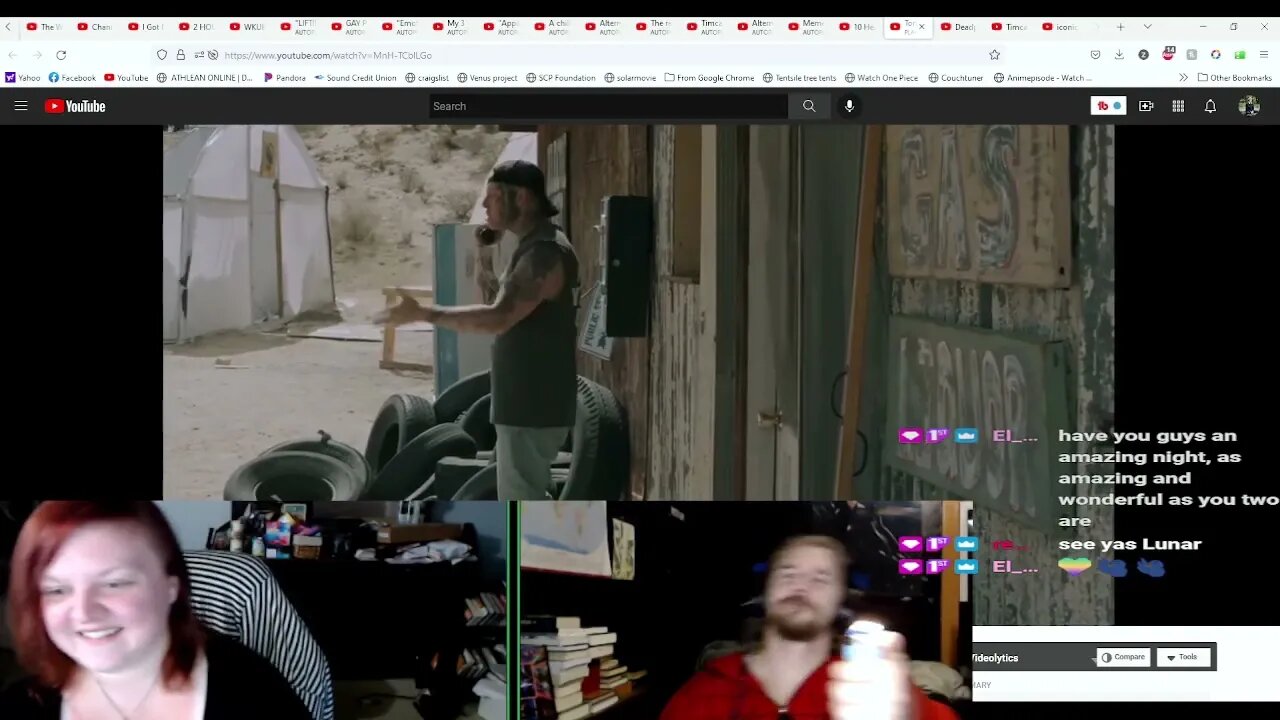Switch to the WKU tab
Image resolution: width=1280 pixels, height=720 pixels.
coord(247,27)
